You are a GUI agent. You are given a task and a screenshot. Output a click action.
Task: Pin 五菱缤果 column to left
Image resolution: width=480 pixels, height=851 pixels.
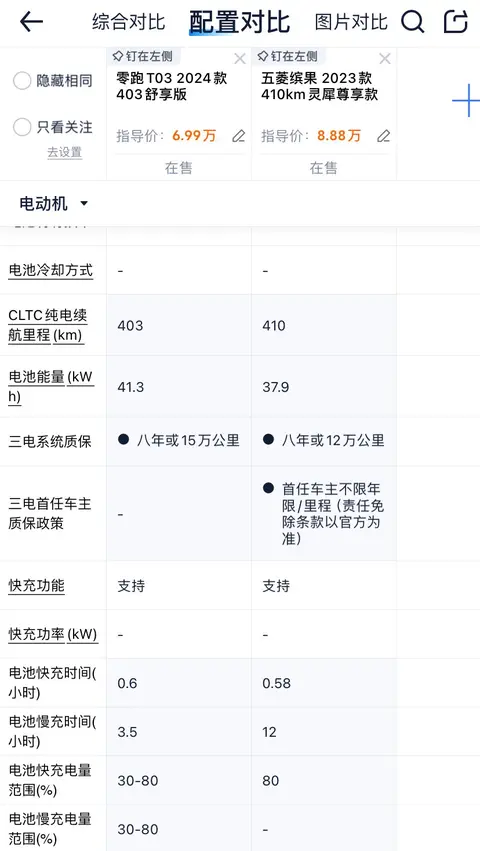click(x=287, y=56)
